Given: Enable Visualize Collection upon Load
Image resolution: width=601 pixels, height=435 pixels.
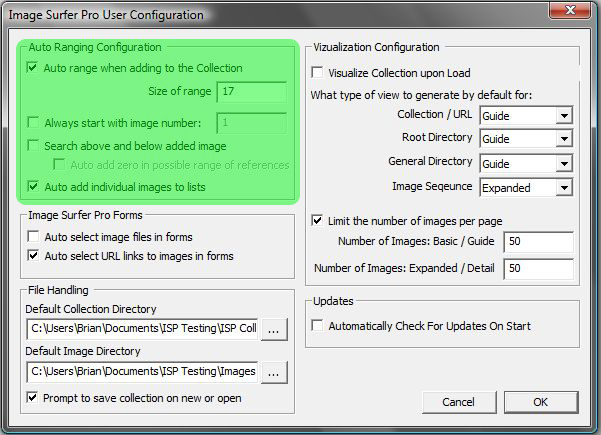Looking at the screenshot, I should click(x=317, y=72).
